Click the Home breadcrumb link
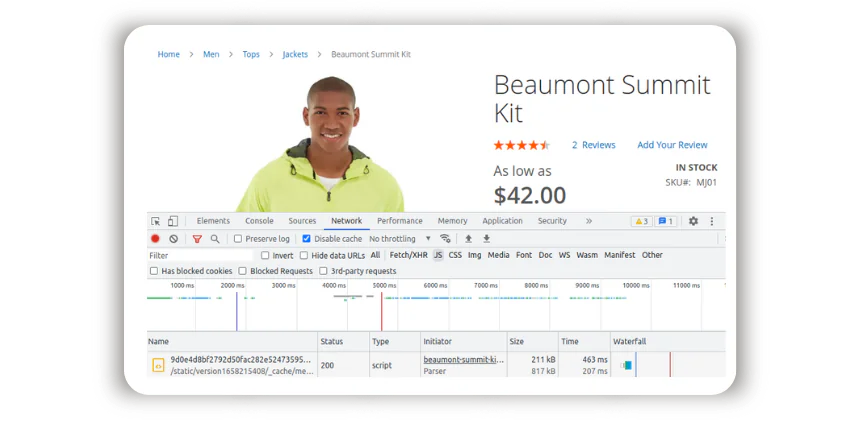This screenshot has height=425, width=853. [x=169, y=54]
